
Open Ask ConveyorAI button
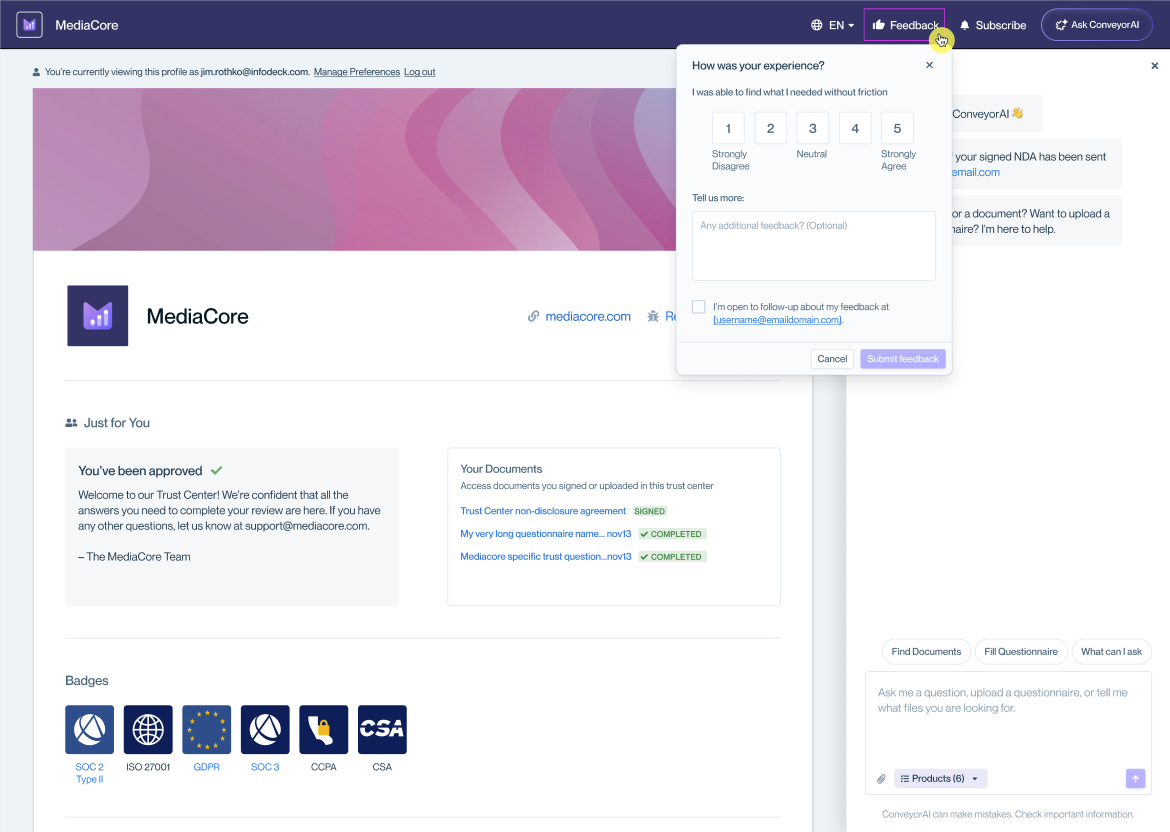[1096, 25]
